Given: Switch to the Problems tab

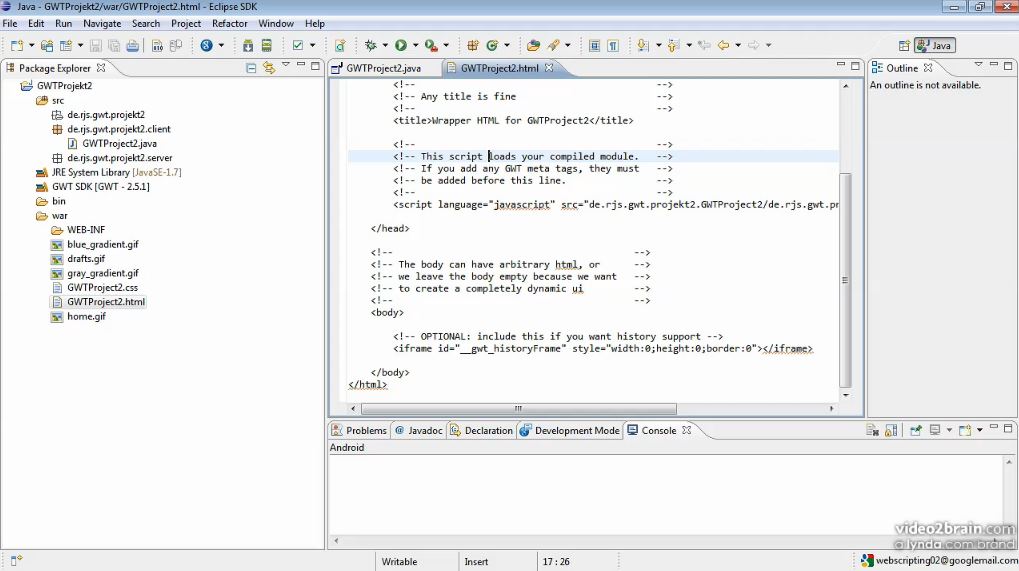Looking at the screenshot, I should point(359,431).
